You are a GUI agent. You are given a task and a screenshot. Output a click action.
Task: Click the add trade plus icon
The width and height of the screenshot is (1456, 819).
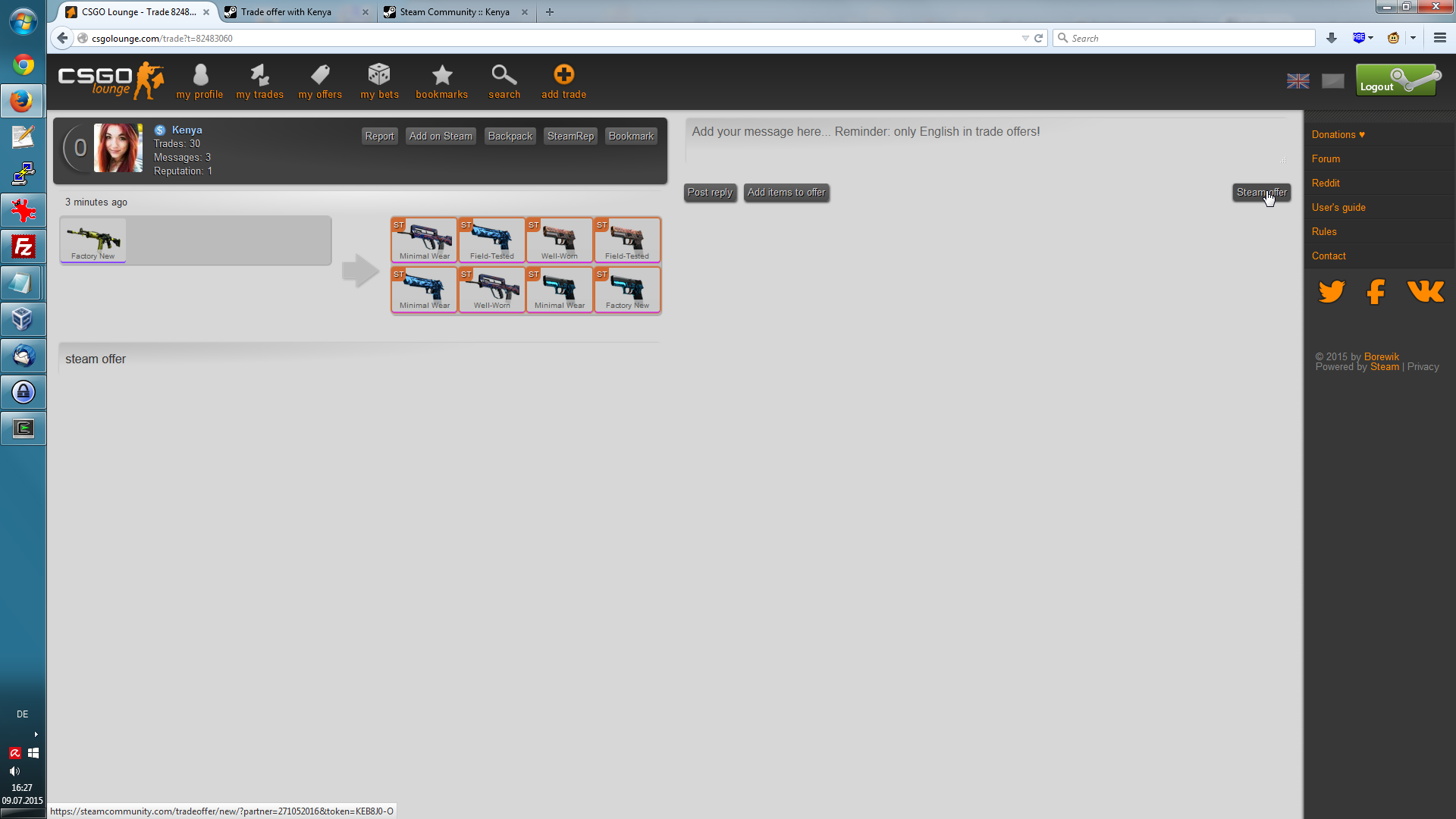point(563,75)
